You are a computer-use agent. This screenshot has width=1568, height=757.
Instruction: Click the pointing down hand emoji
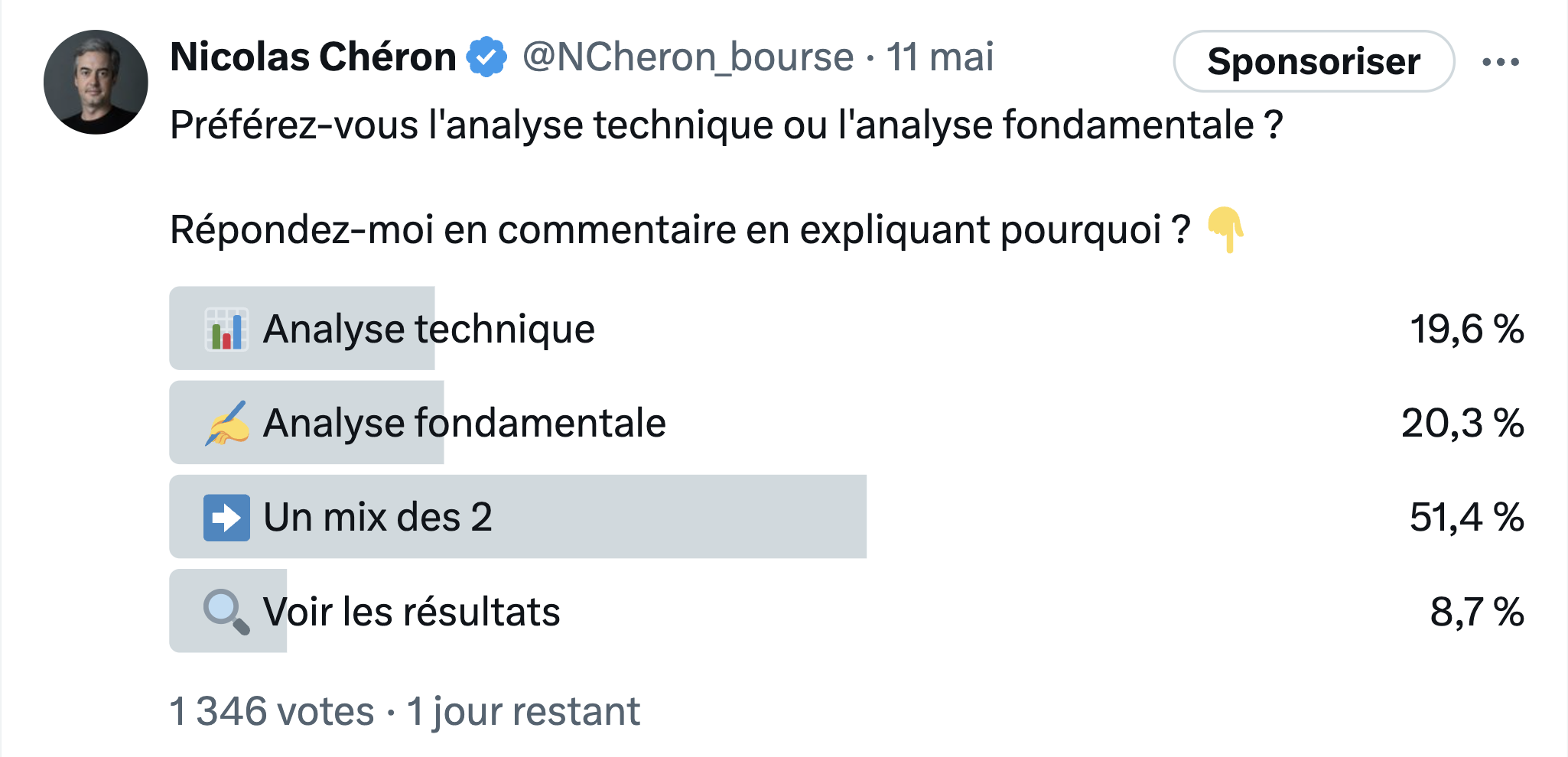click(1225, 229)
